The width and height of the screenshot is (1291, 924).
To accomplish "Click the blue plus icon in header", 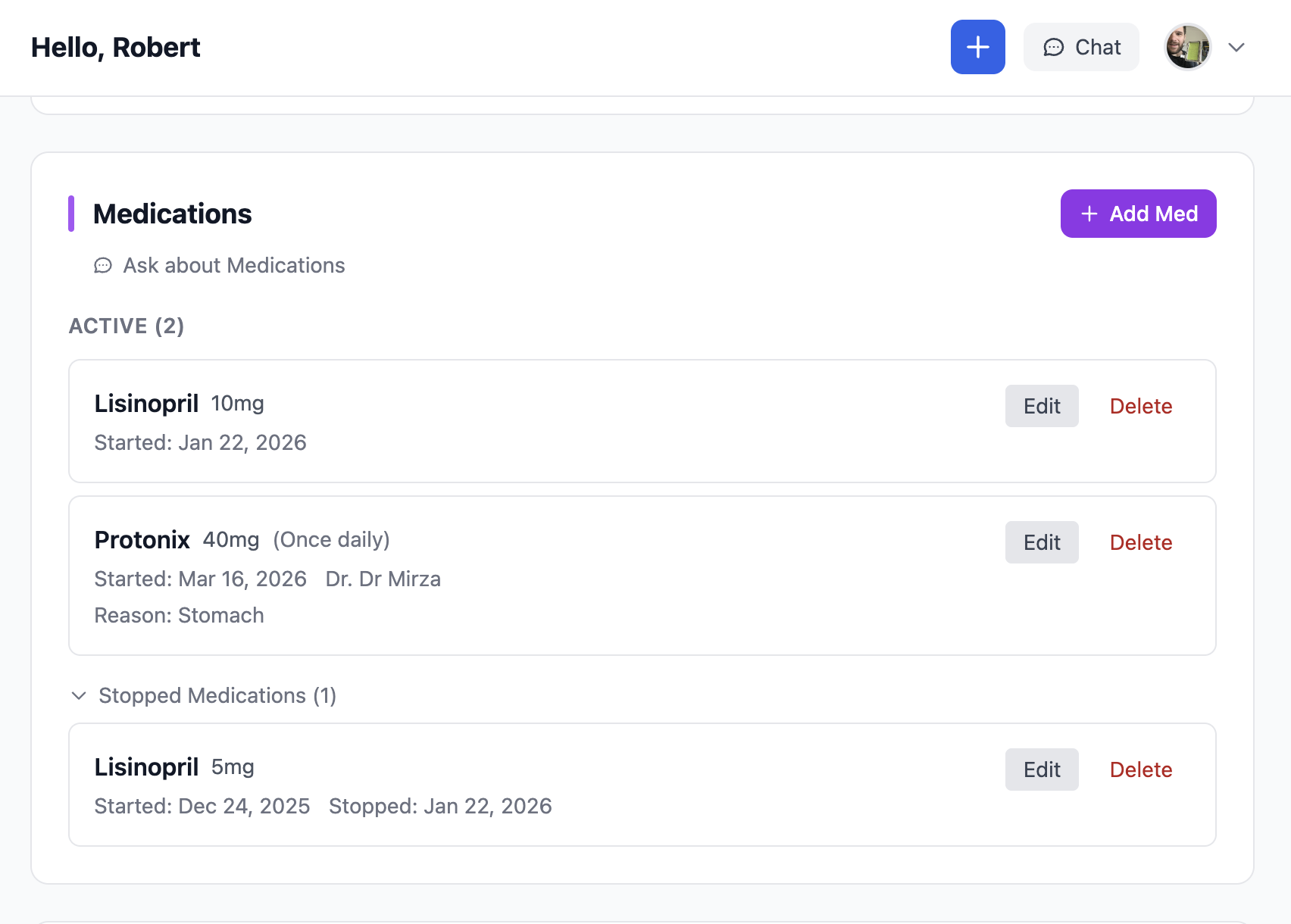I will (x=977, y=47).
